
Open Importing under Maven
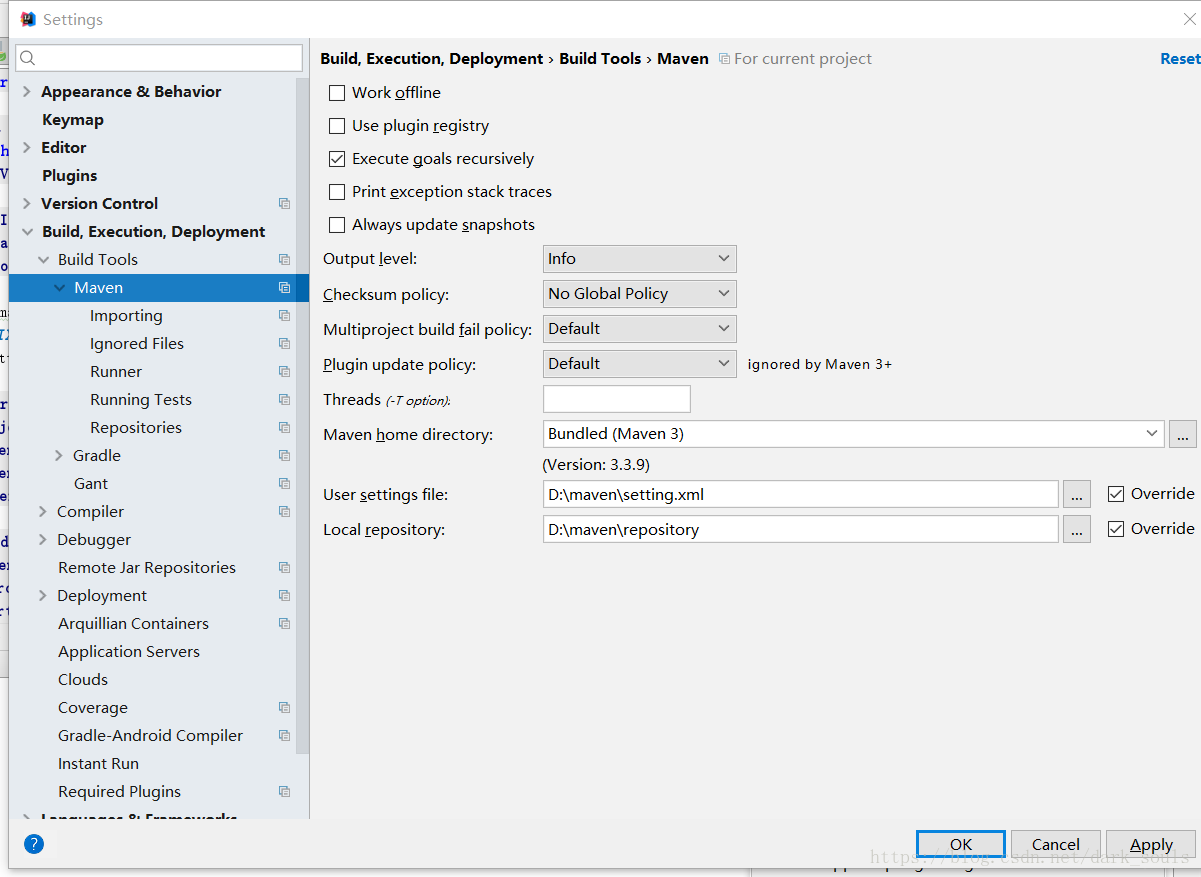pyautogui.click(x=126, y=315)
